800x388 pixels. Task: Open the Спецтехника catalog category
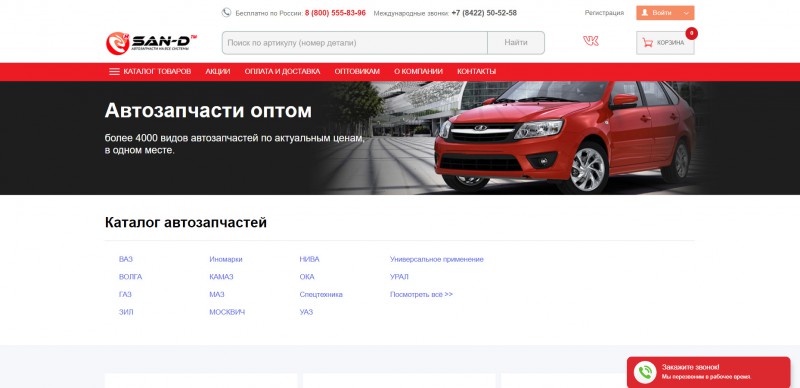click(321, 295)
